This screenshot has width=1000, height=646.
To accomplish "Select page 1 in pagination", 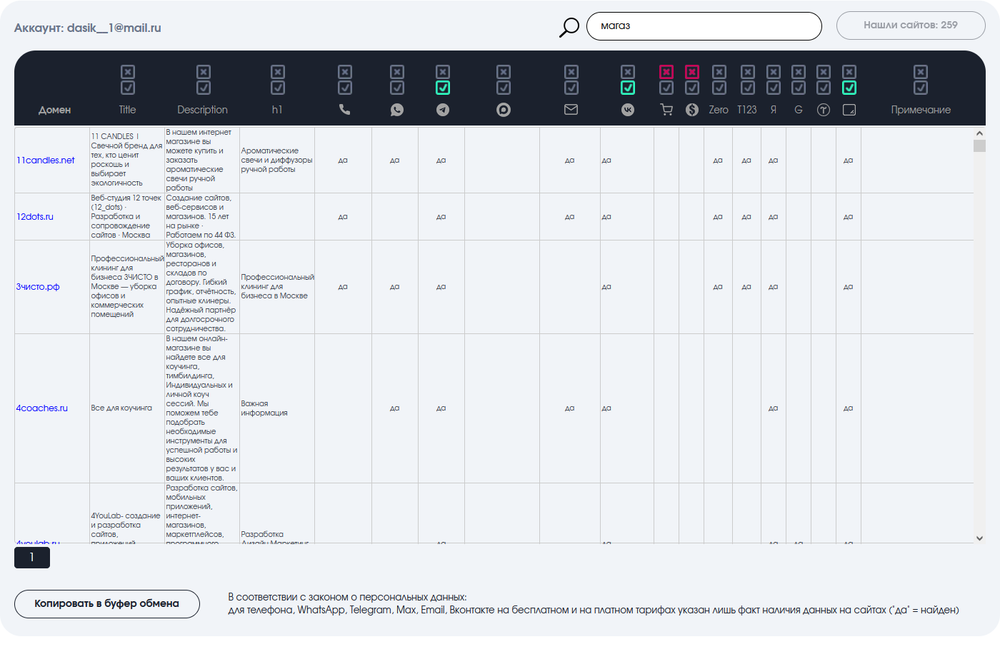I will pos(32,557).
